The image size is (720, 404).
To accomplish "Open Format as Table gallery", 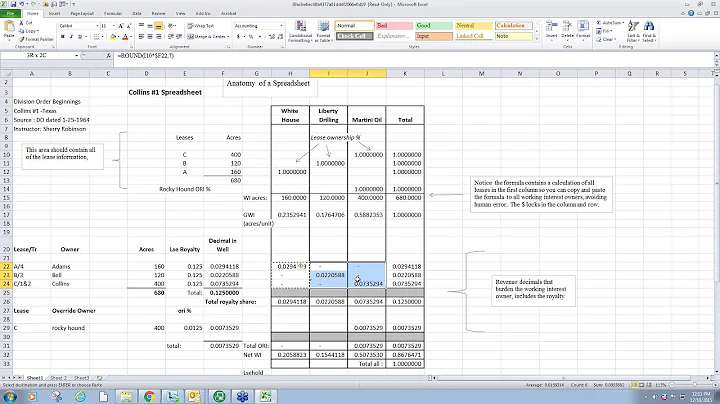I will click(323, 31).
